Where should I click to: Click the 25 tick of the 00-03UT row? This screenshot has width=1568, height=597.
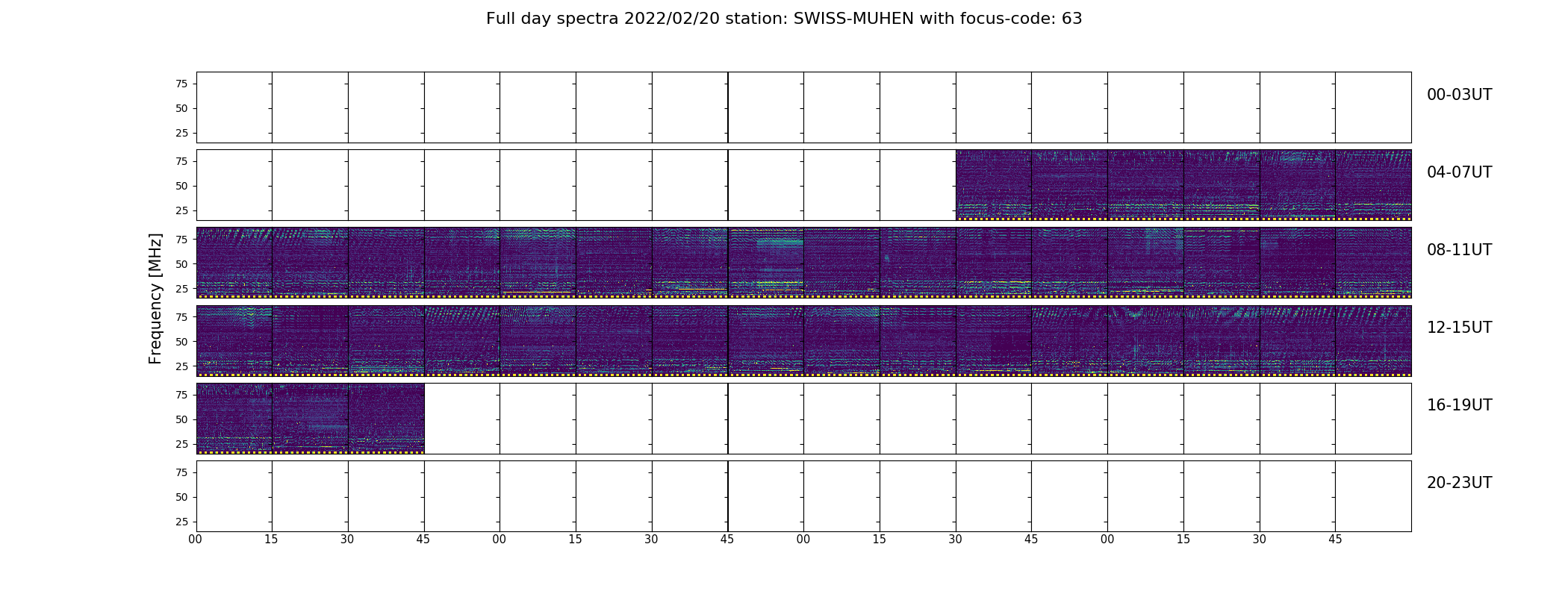click(x=181, y=133)
